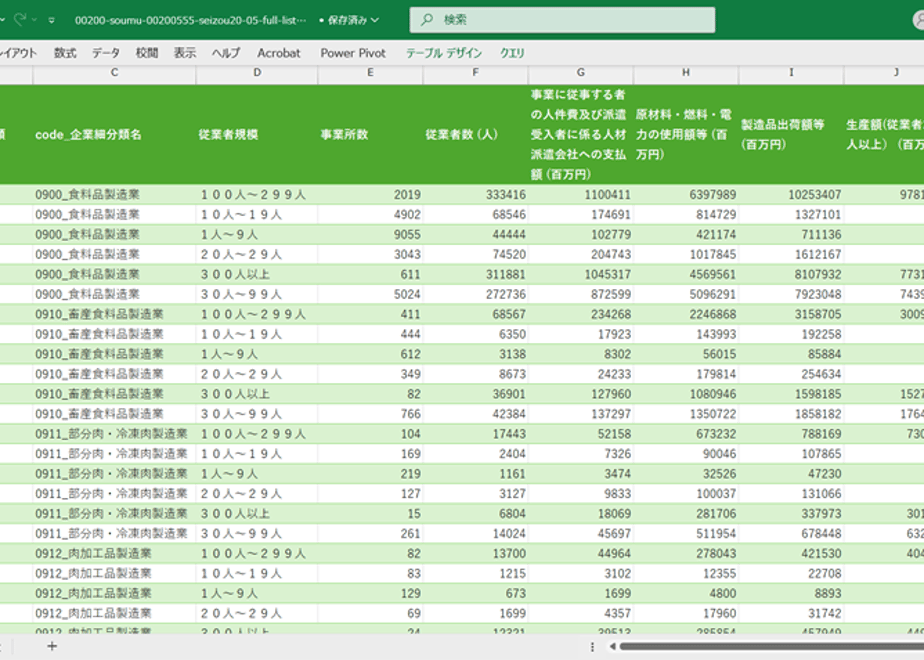Screen dimensions: 924x660
Task: Click the 検索 search box
Action: tap(562, 20)
